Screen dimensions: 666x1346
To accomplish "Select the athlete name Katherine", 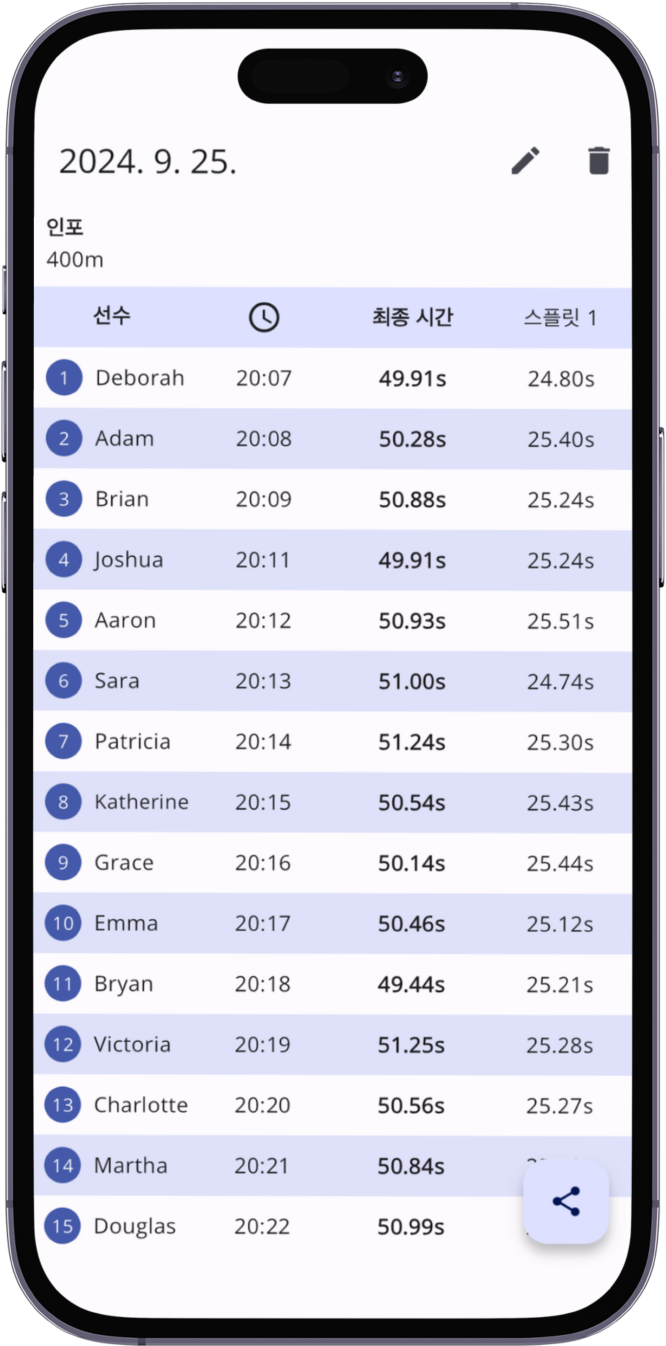I will (141, 802).
